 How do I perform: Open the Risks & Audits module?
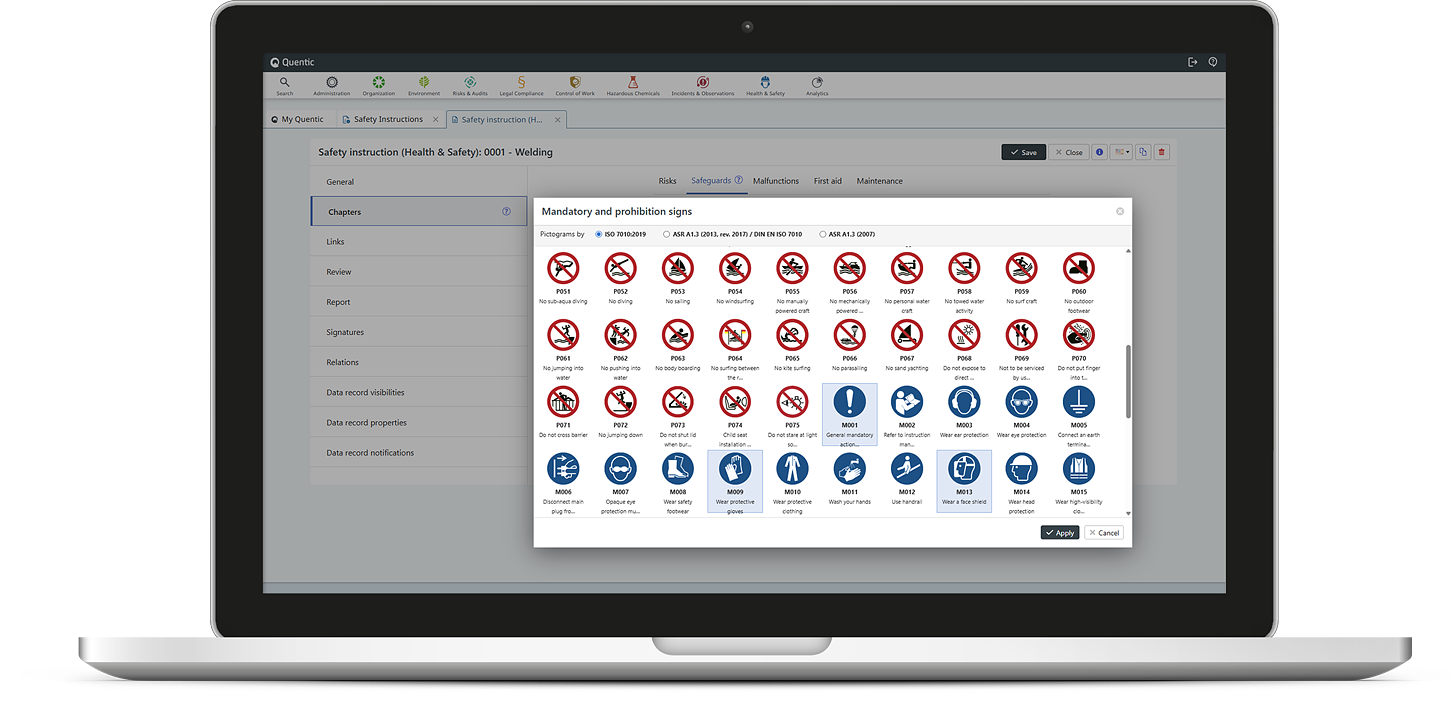tap(469, 85)
